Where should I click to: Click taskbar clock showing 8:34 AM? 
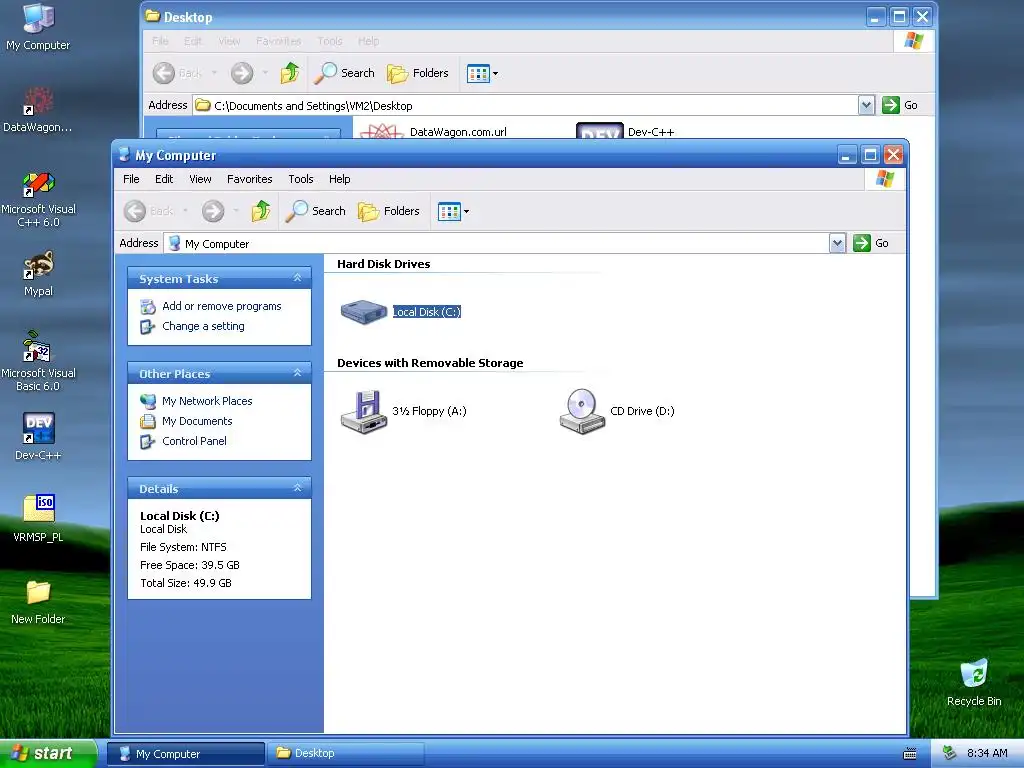click(x=987, y=754)
